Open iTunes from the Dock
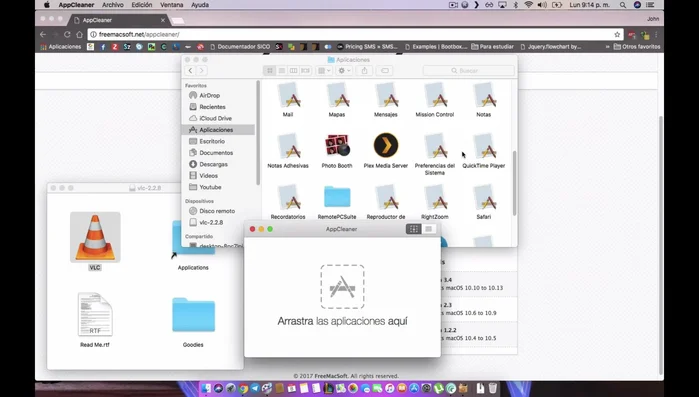The height and width of the screenshot is (397, 699). (x=390, y=389)
